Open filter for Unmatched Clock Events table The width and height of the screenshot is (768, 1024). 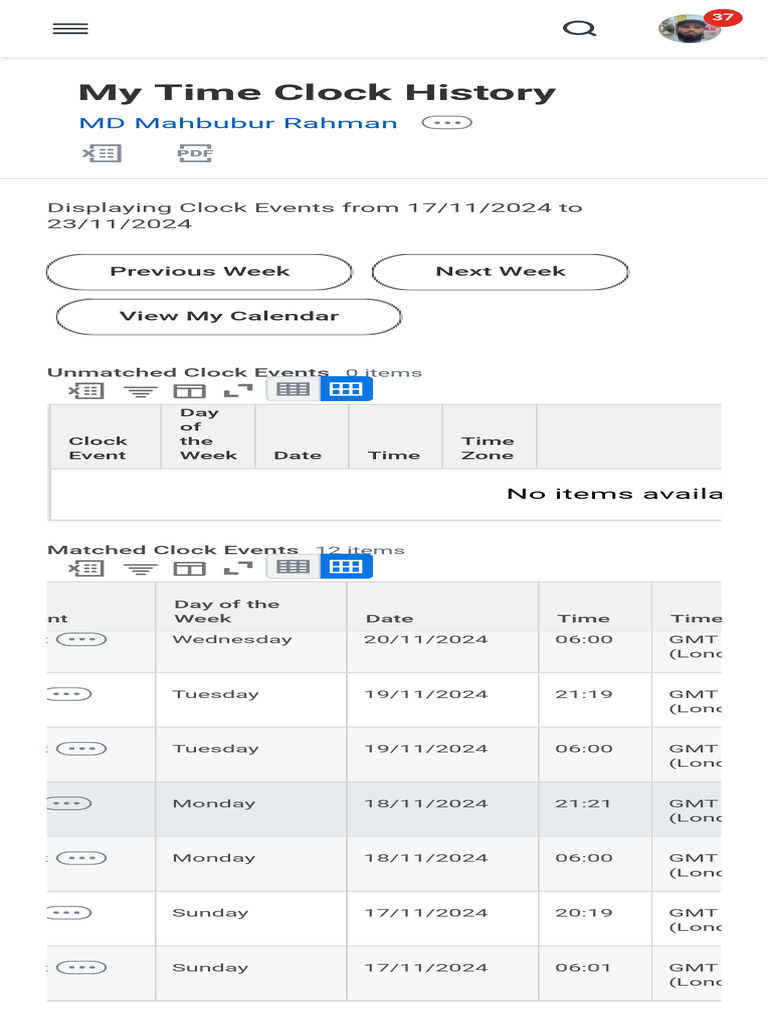(x=140, y=391)
